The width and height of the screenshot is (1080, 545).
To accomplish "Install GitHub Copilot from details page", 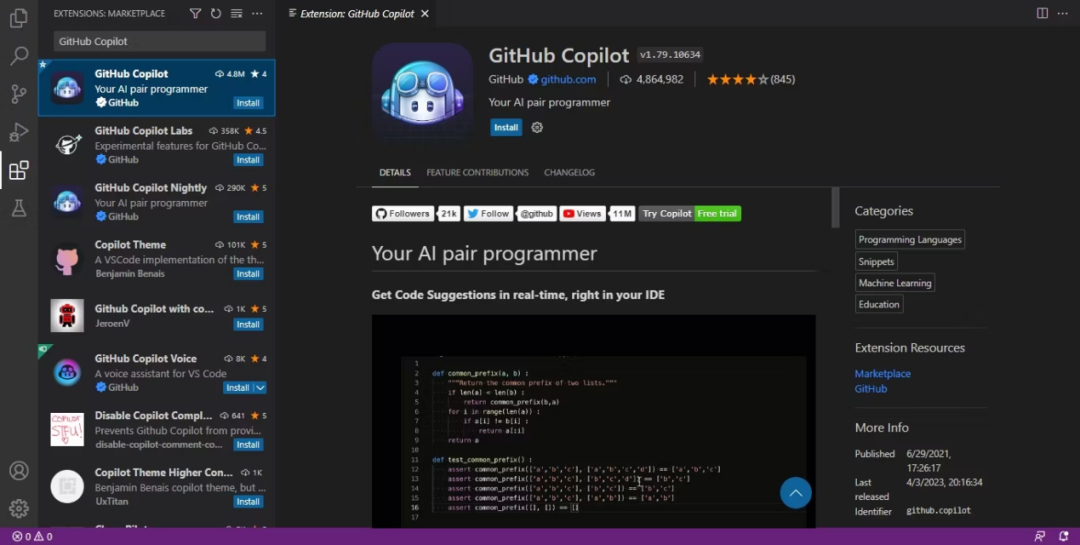I will (506, 128).
